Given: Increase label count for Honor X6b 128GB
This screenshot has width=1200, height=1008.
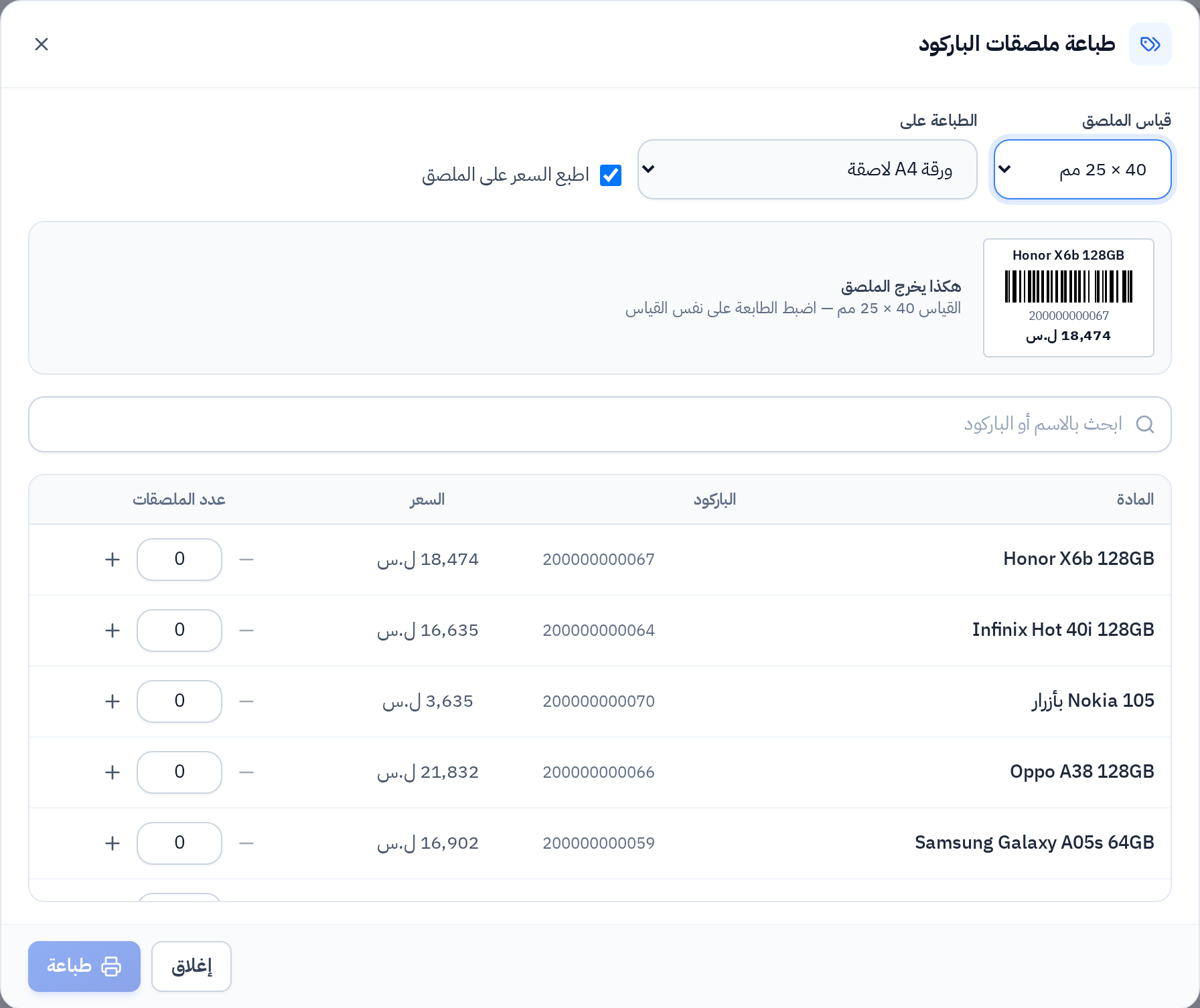Looking at the screenshot, I should tap(112, 560).
